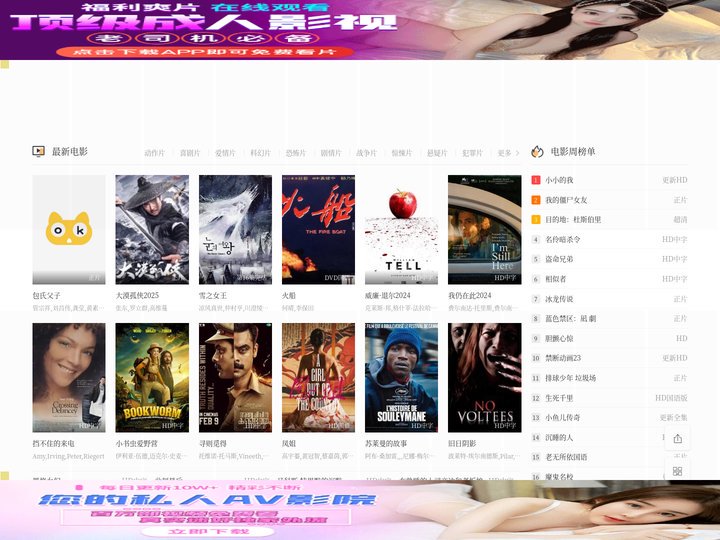Open the Crossing Delancey poster
The image size is (720, 540).
tap(69, 377)
